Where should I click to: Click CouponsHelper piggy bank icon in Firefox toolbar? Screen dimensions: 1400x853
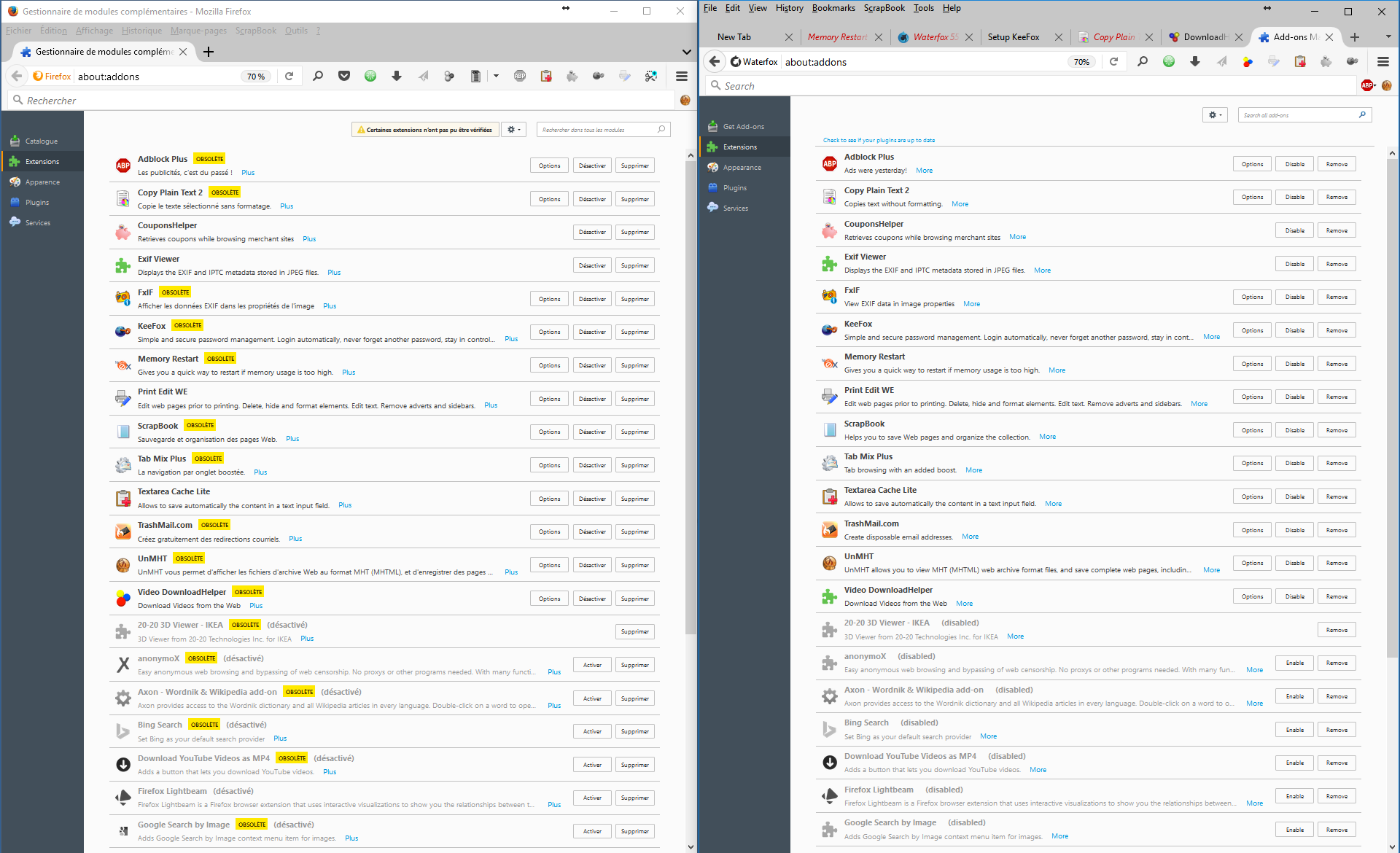click(572, 76)
